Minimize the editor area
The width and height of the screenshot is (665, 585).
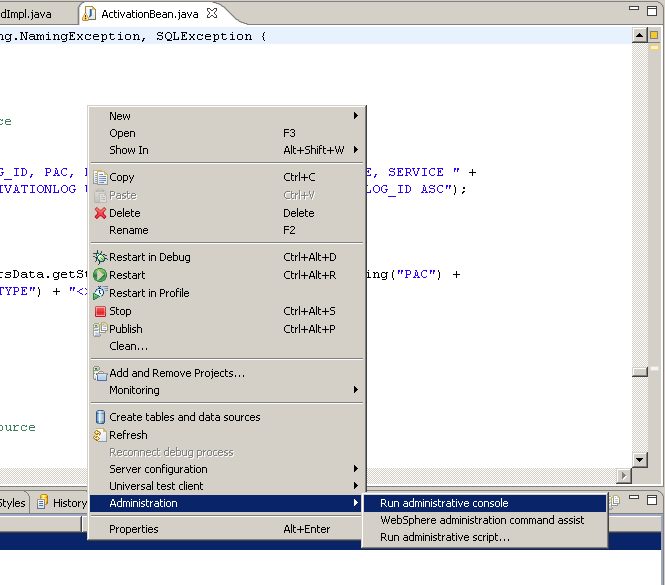[x=634, y=8]
